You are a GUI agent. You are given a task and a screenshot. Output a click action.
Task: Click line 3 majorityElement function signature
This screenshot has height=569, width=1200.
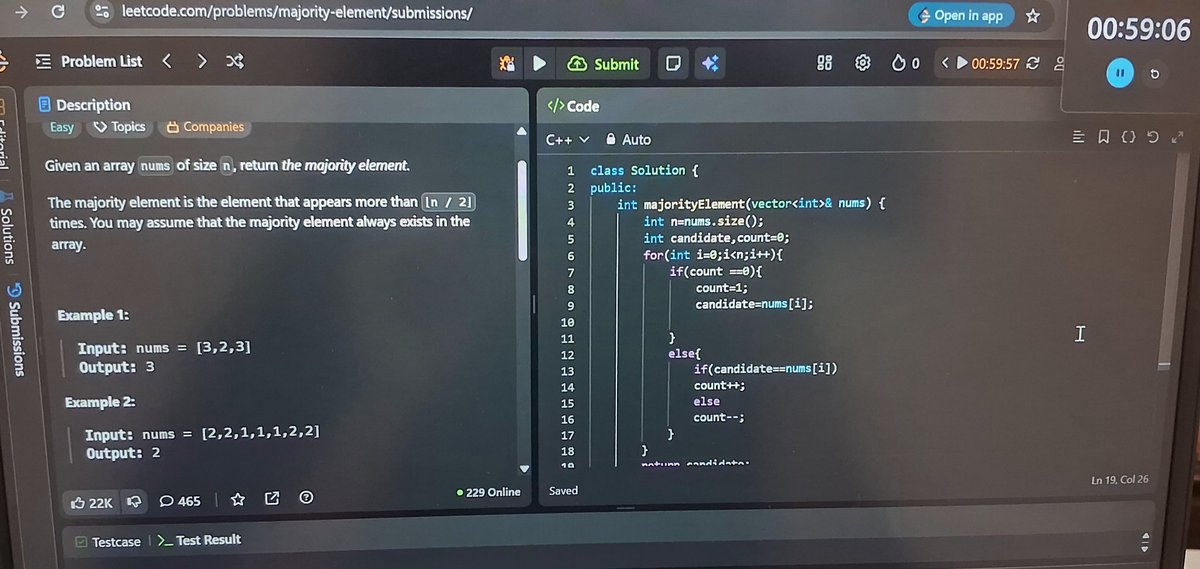tap(752, 204)
